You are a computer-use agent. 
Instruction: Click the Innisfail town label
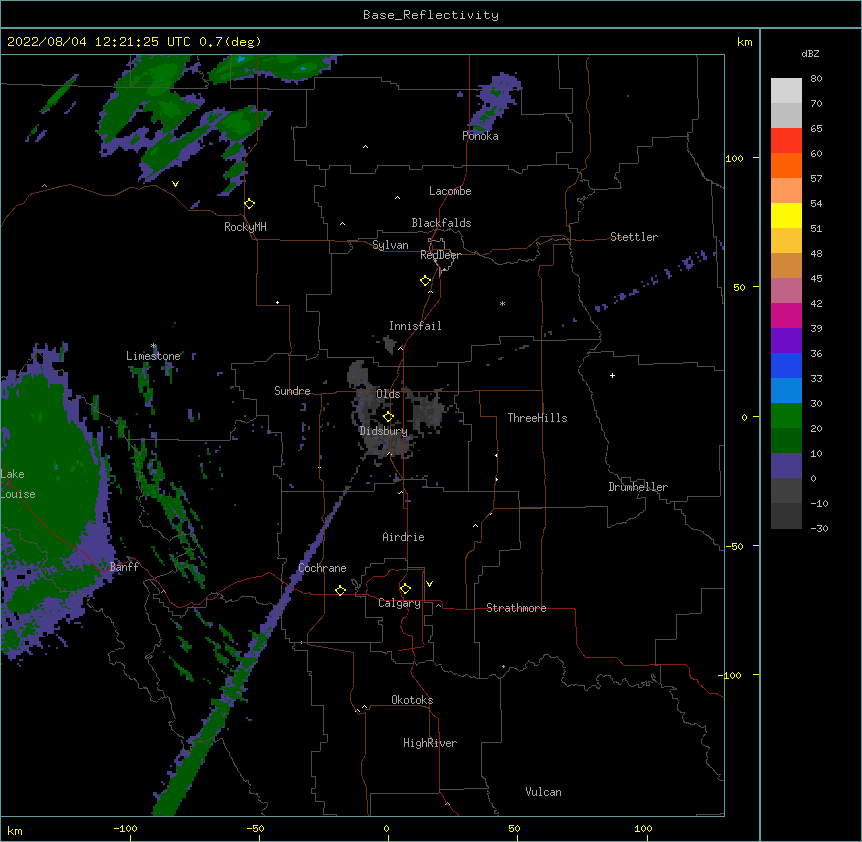tap(415, 326)
